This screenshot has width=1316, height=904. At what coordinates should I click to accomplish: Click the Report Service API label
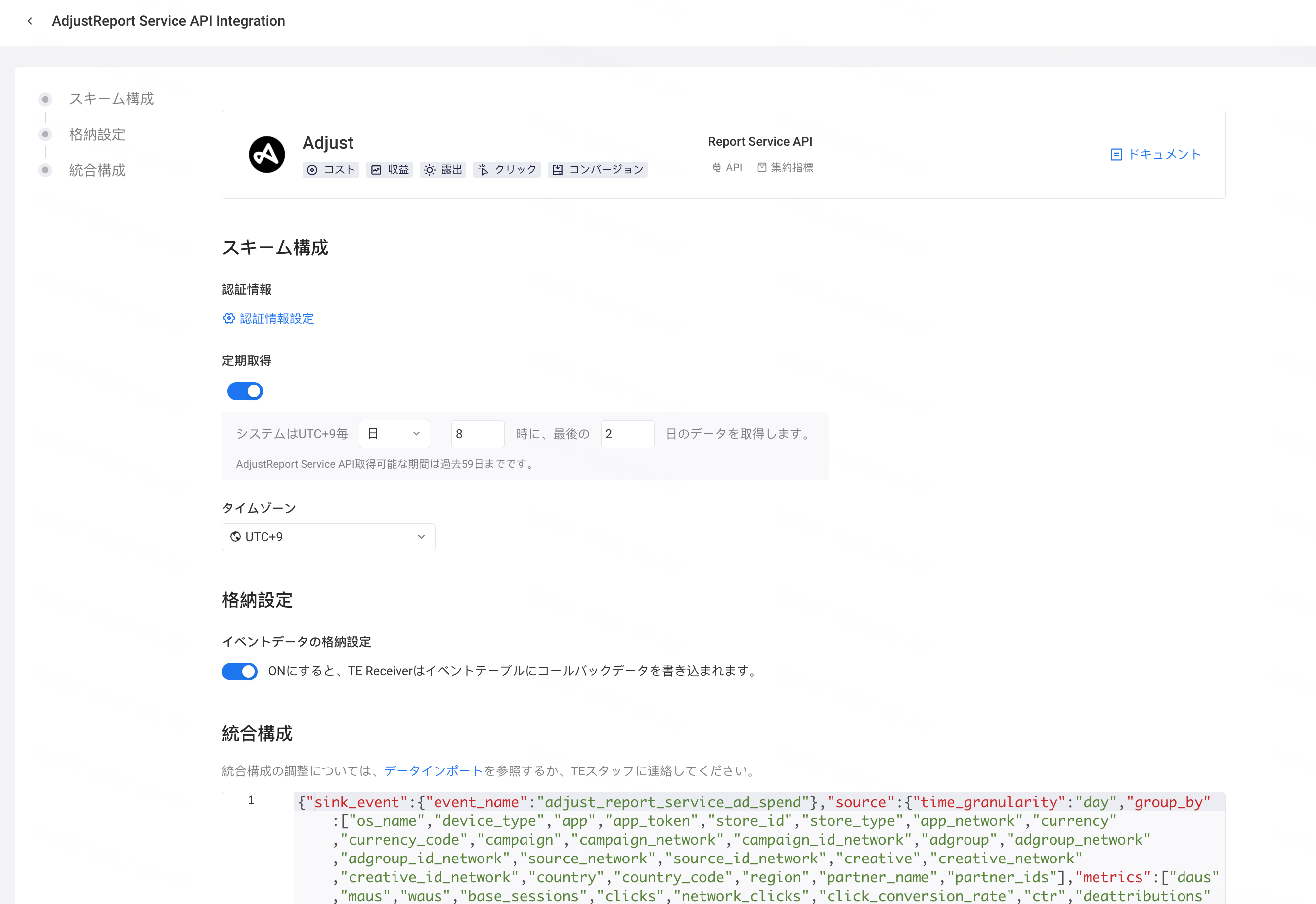pyautogui.click(x=760, y=141)
